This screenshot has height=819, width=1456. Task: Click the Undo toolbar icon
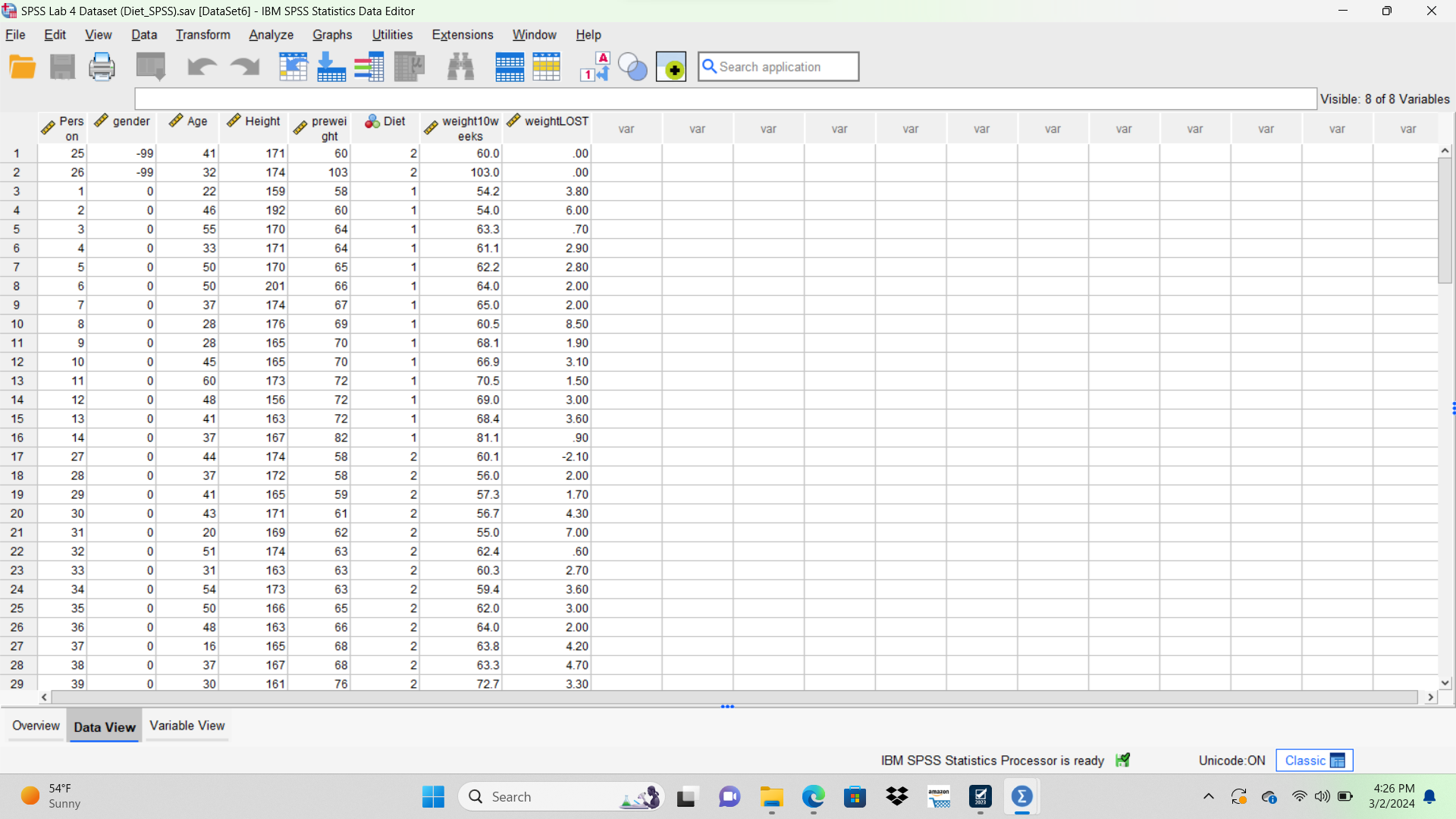click(x=202, y=66)
